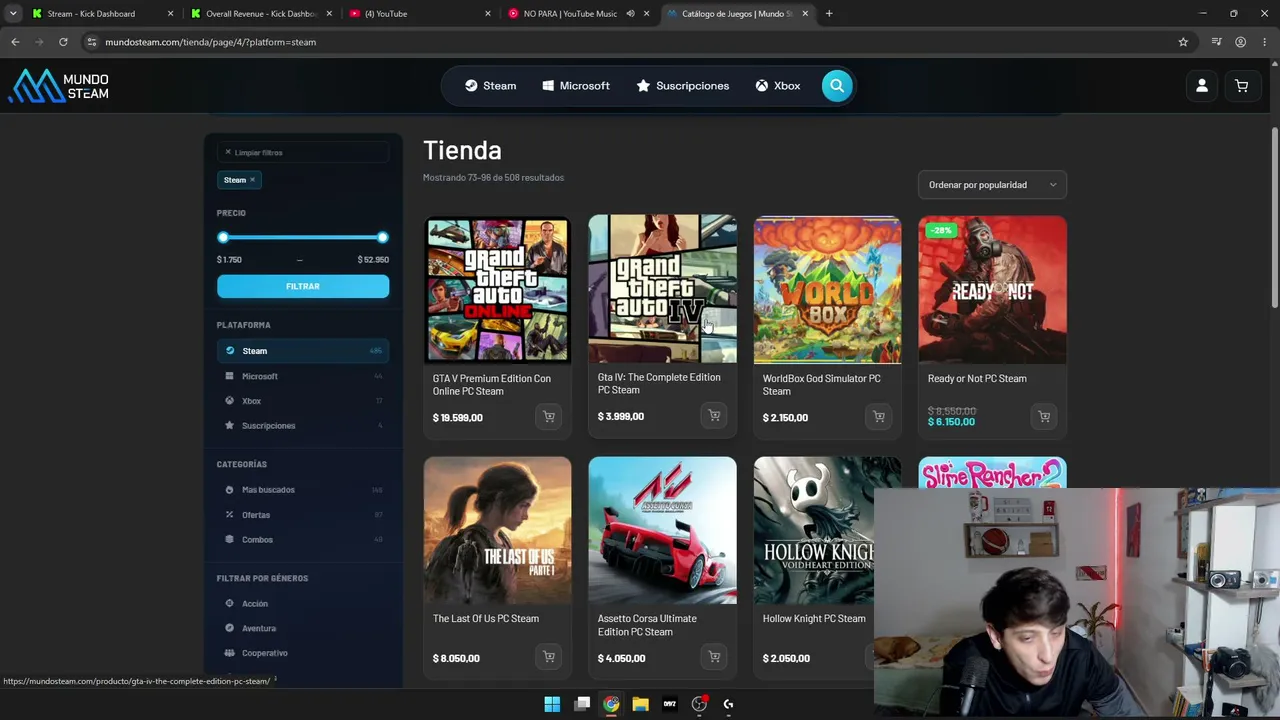The height and width of the screenshot is (720, 1280).
Task: Open the Chrome three-dot menu
Action: pyautogui.click(x=1265, y=42)
